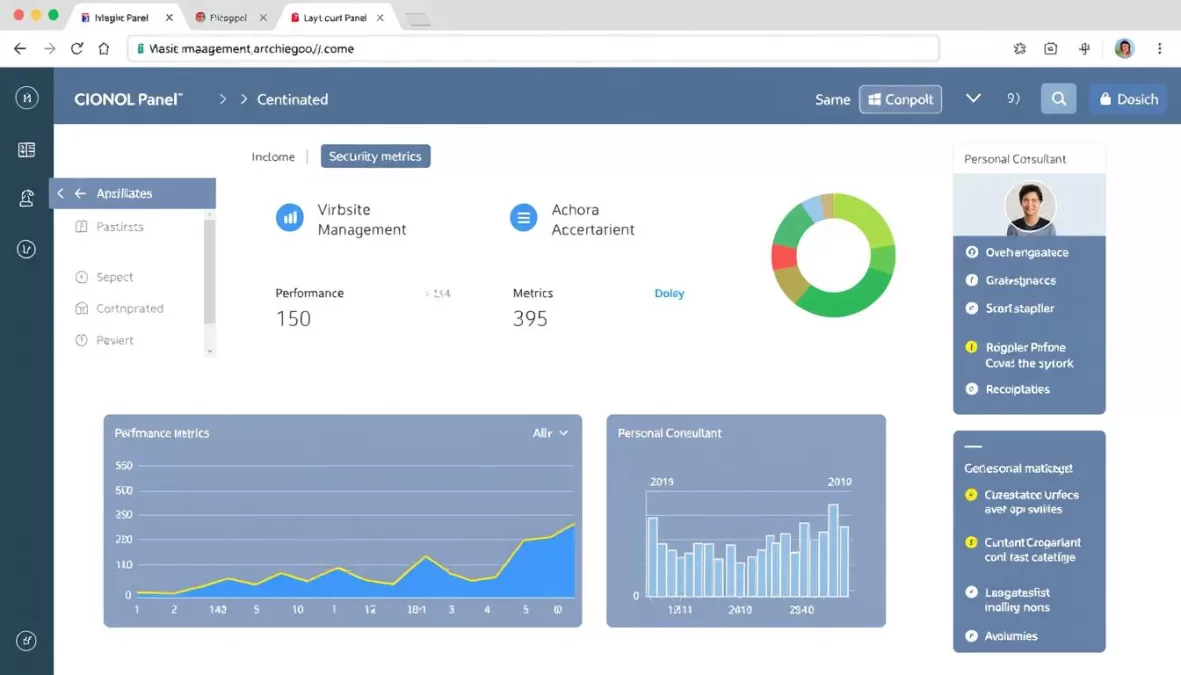This screenshot has width=1181, height=675.
Task: Click the Achora Accertarient list icon
Action: [x=523, y=217]
